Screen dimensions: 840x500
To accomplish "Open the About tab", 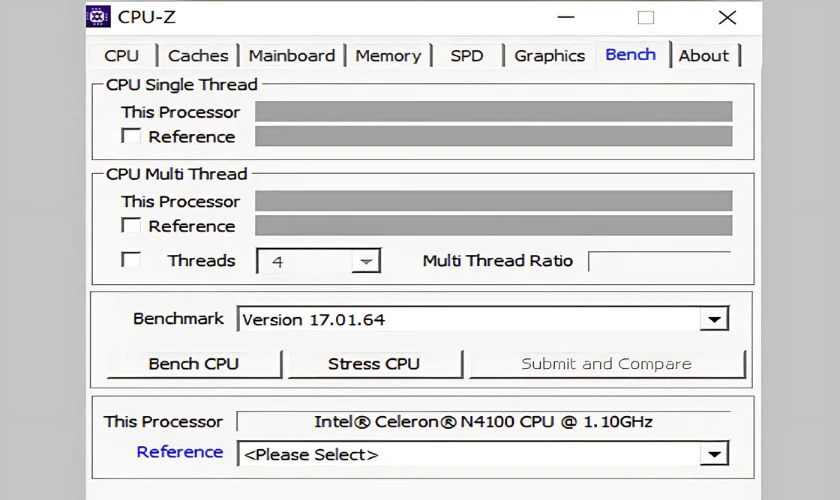I will pos(703,56).
